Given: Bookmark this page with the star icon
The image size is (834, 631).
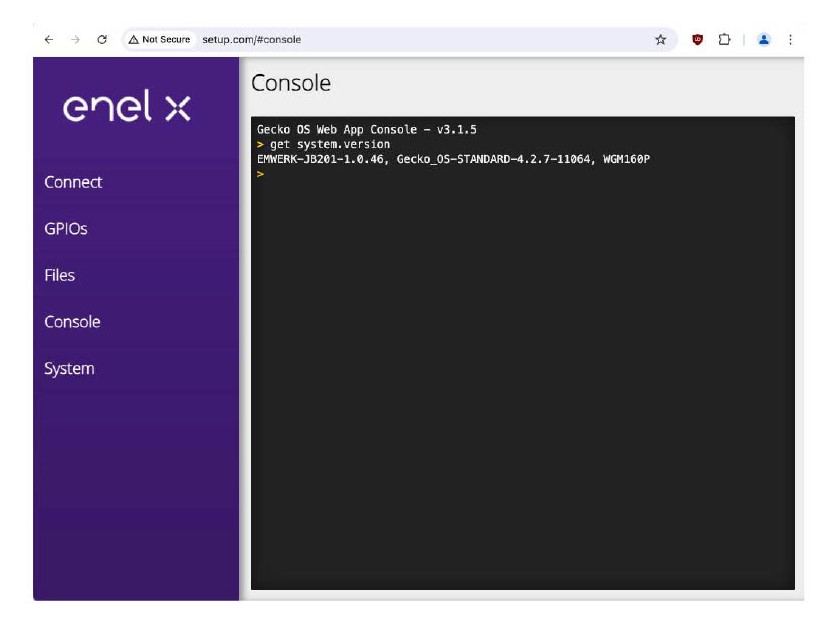Looking at the screenshot, I should 660,40.
